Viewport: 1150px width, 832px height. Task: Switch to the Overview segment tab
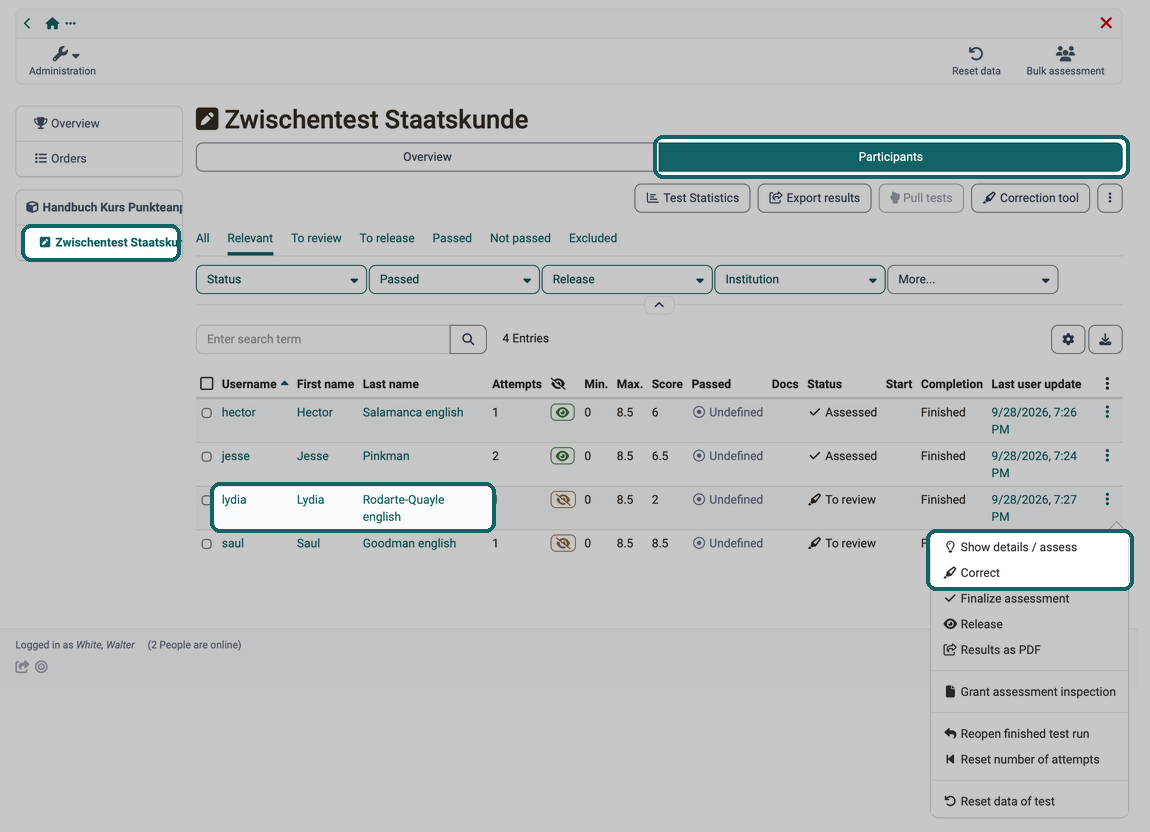[427, 157]
